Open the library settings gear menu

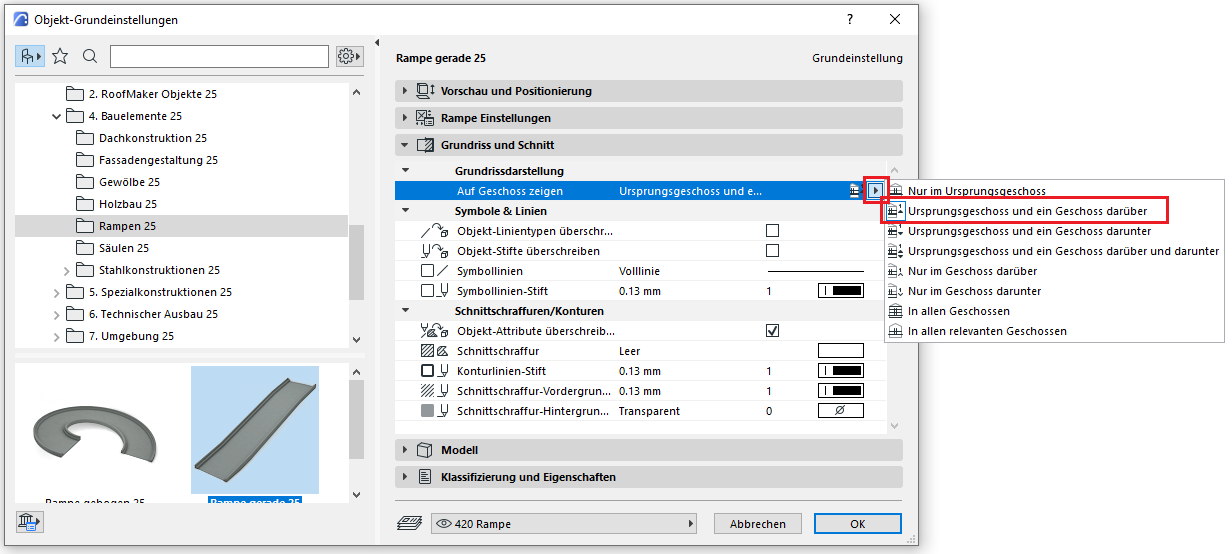[x=349, y=57]
